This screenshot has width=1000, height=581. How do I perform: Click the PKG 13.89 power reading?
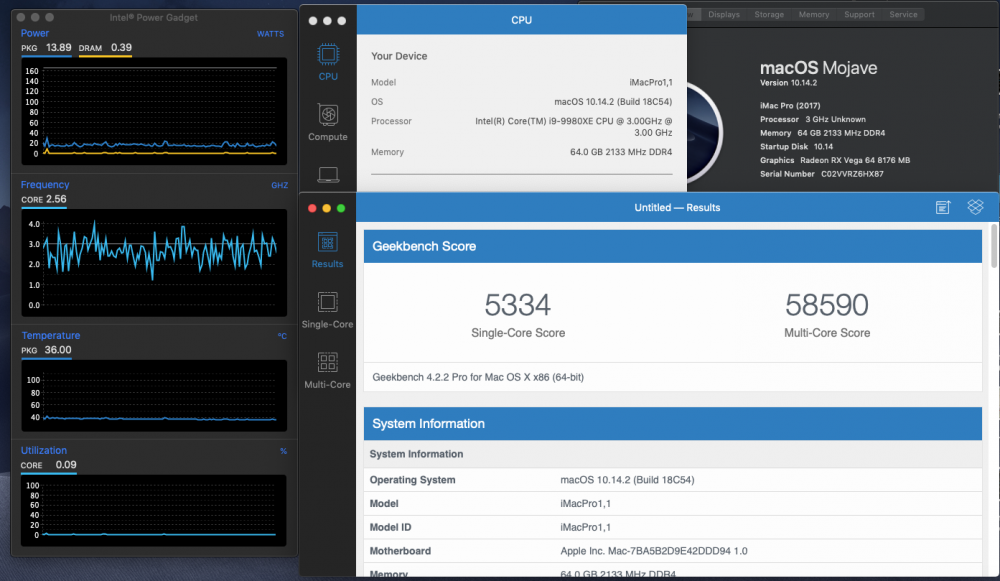46,48
